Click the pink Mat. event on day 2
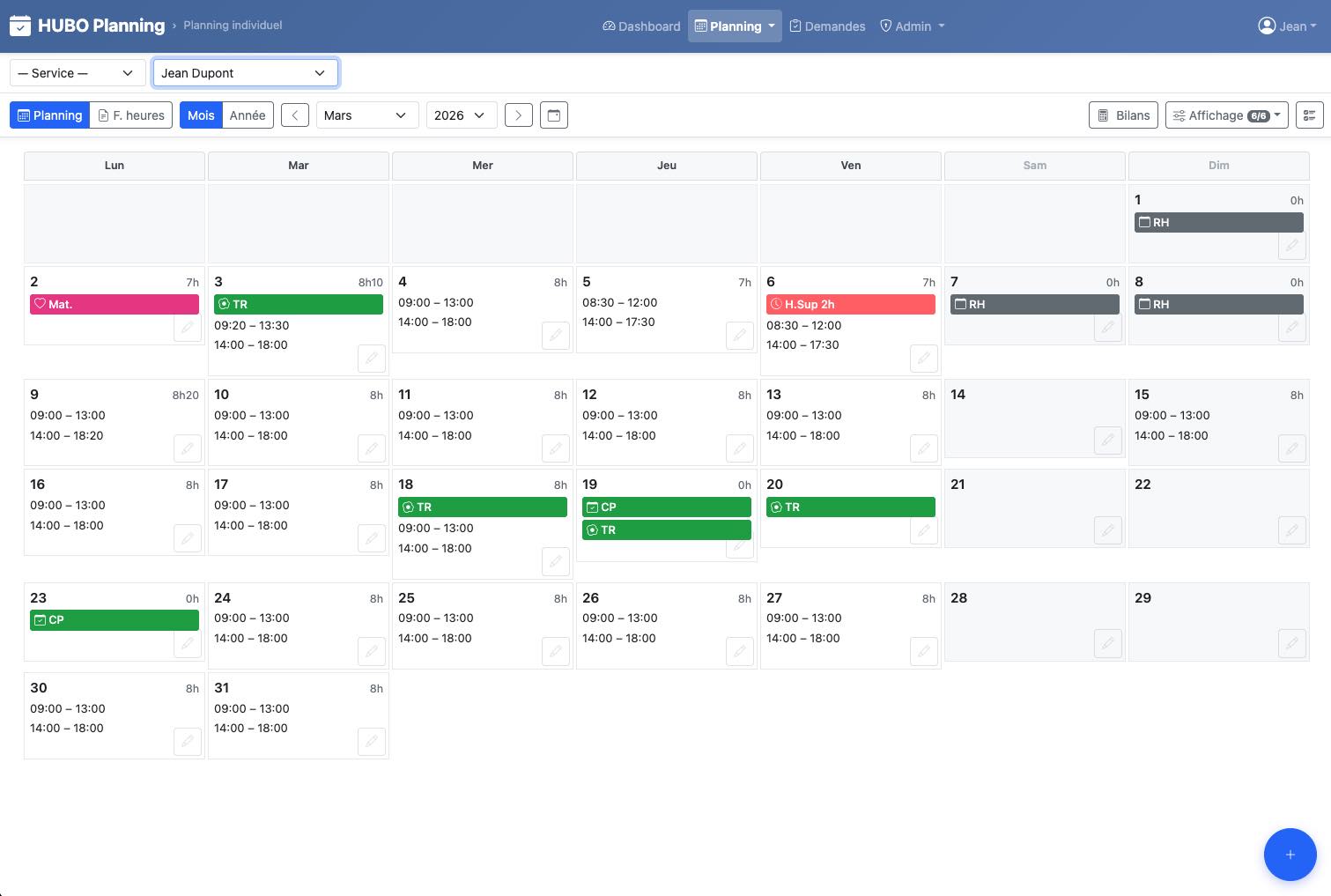1331x896 pixels. (x=115, y=304)
